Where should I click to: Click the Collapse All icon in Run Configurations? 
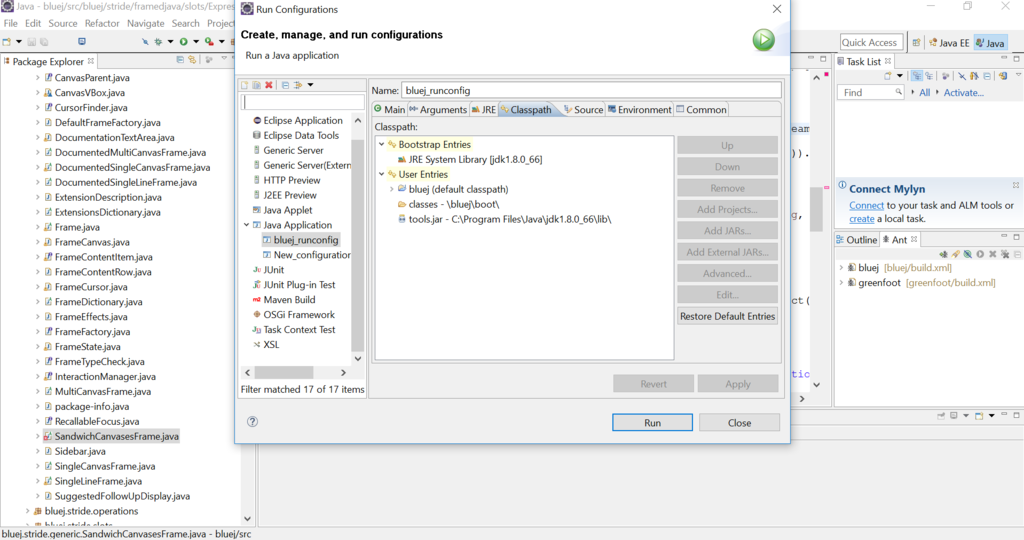[285, 85]
